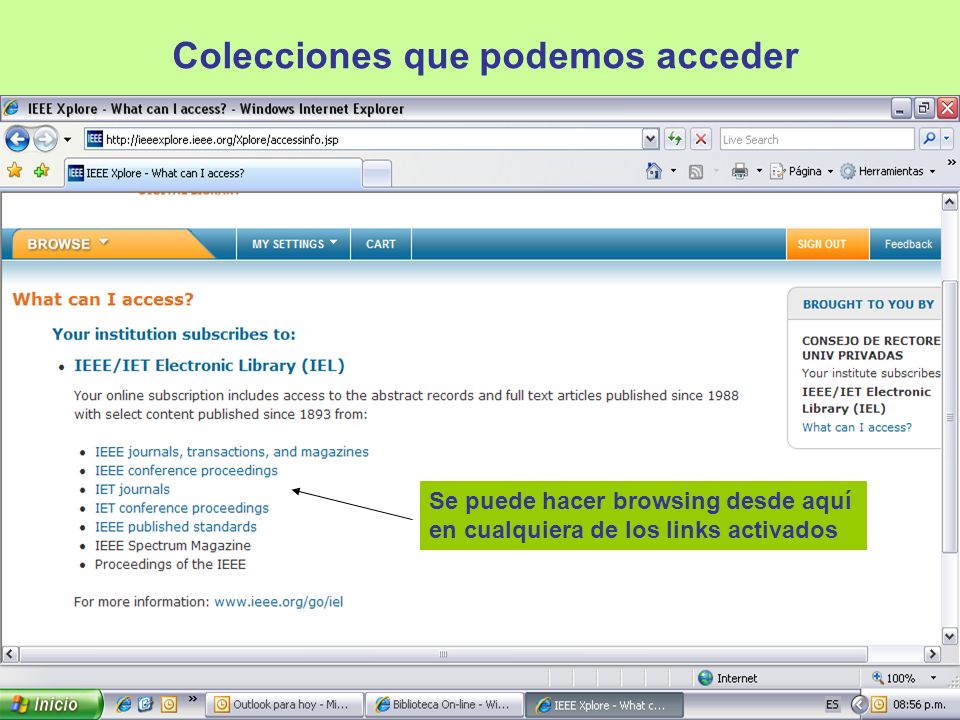The height and width of the screenshot is (720, 960).
Task: Select the IEEE Spectrum Magazine text
Action: [173, 546]
